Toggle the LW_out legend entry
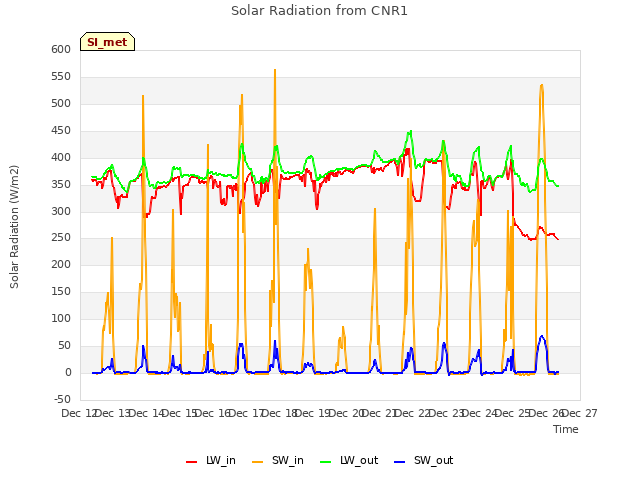 [349, 460]
